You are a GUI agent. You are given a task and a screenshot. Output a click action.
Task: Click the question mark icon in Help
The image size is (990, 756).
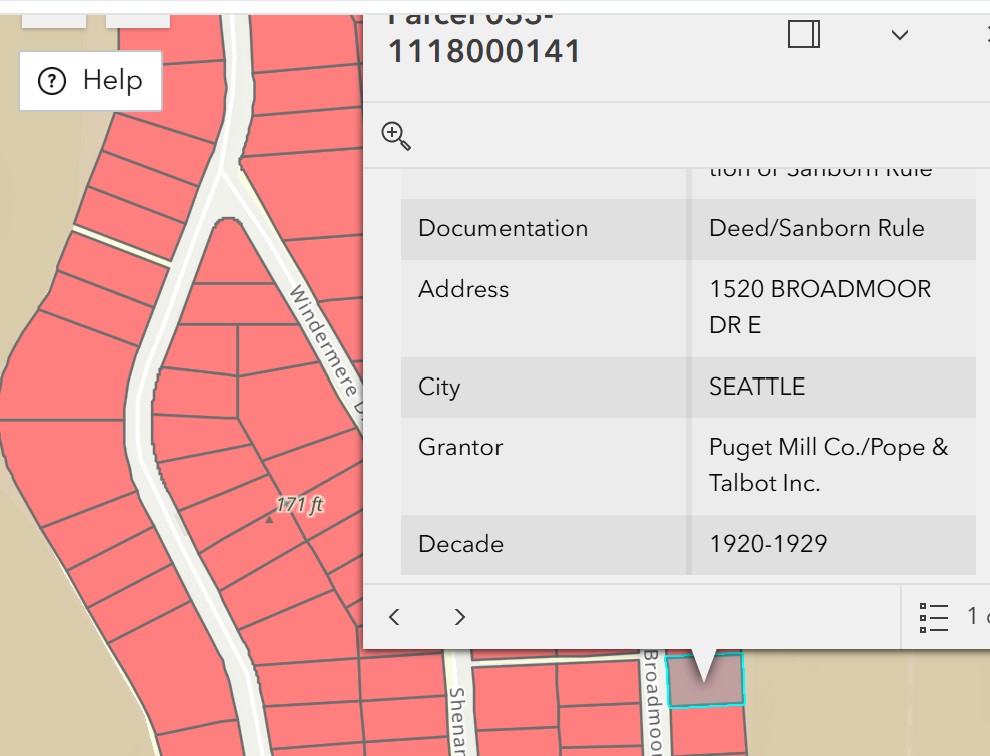(x=51, y=81)
